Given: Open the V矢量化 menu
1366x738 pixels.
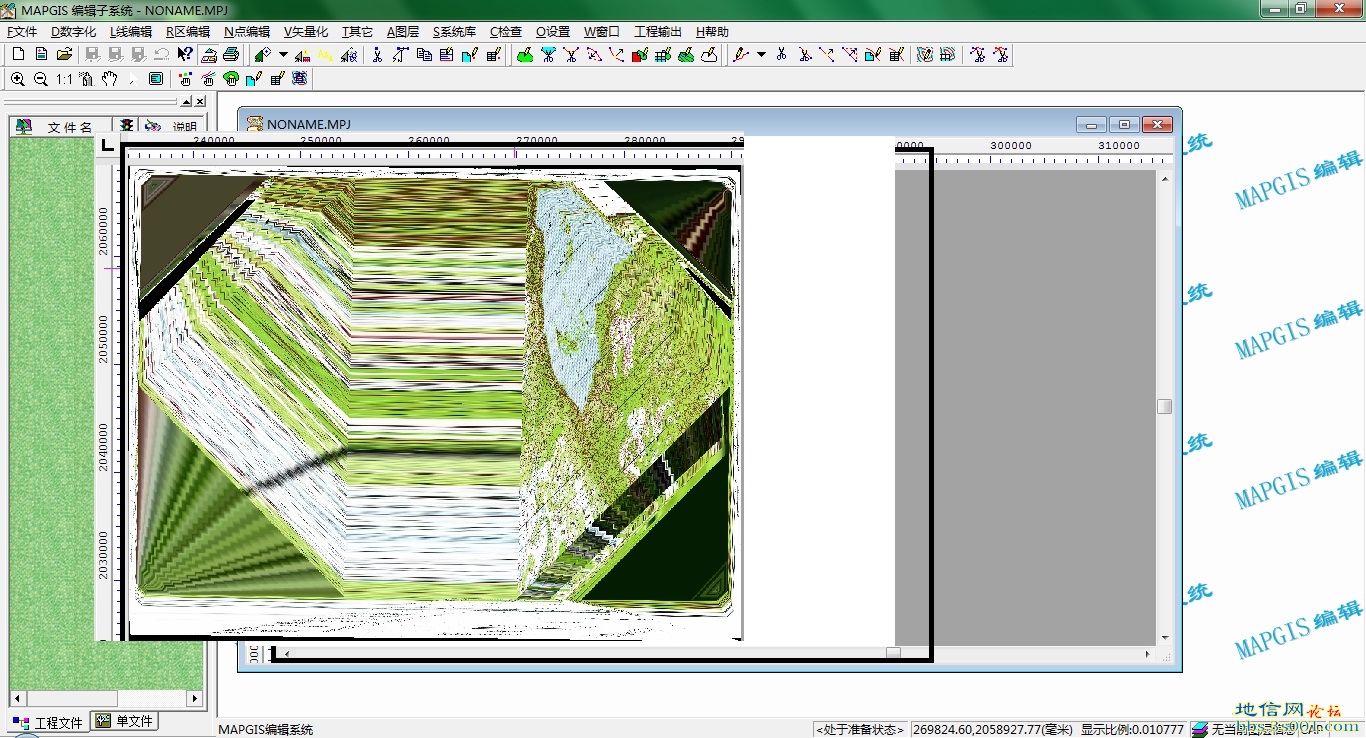Looking at the screenshot, I should tap(306, 32).
